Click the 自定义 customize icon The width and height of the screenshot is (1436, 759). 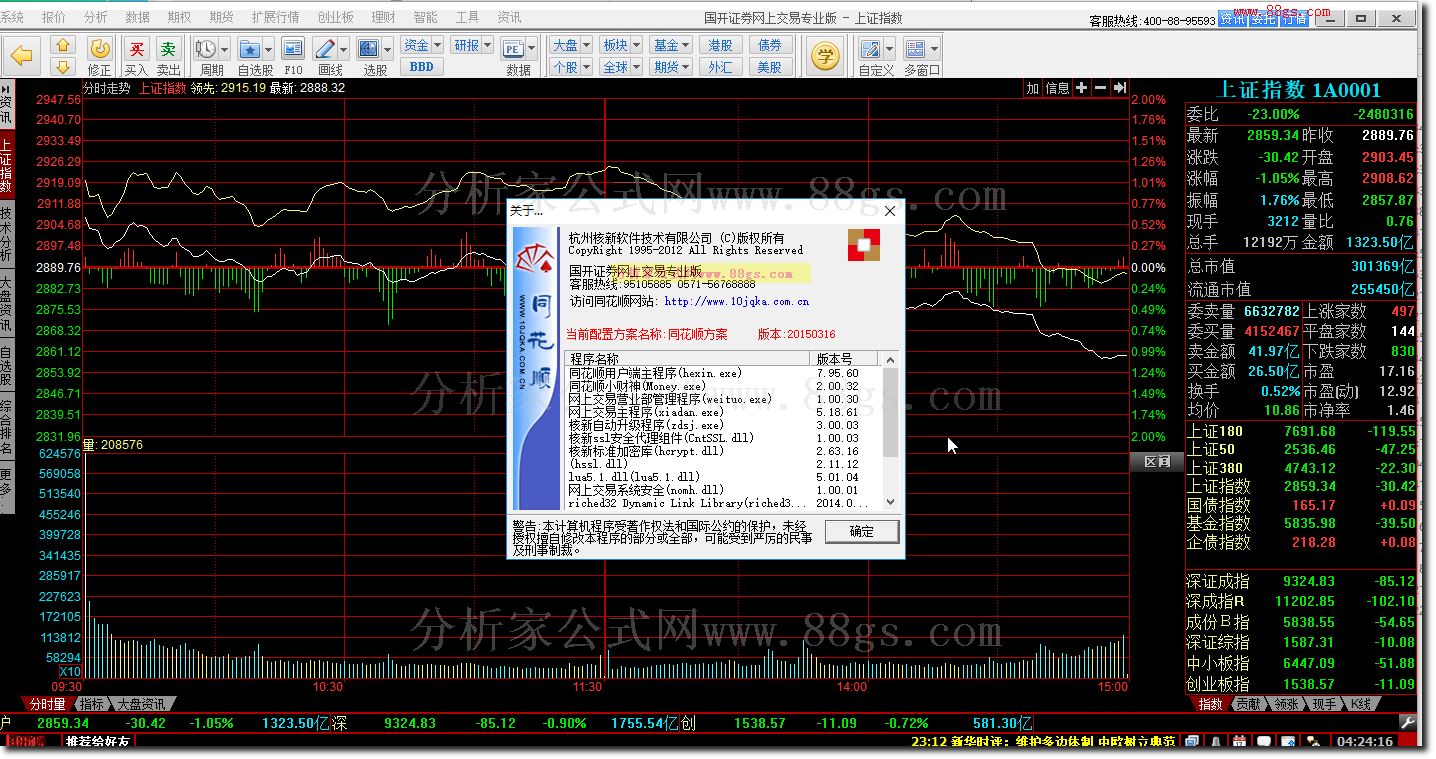(870, 49)
